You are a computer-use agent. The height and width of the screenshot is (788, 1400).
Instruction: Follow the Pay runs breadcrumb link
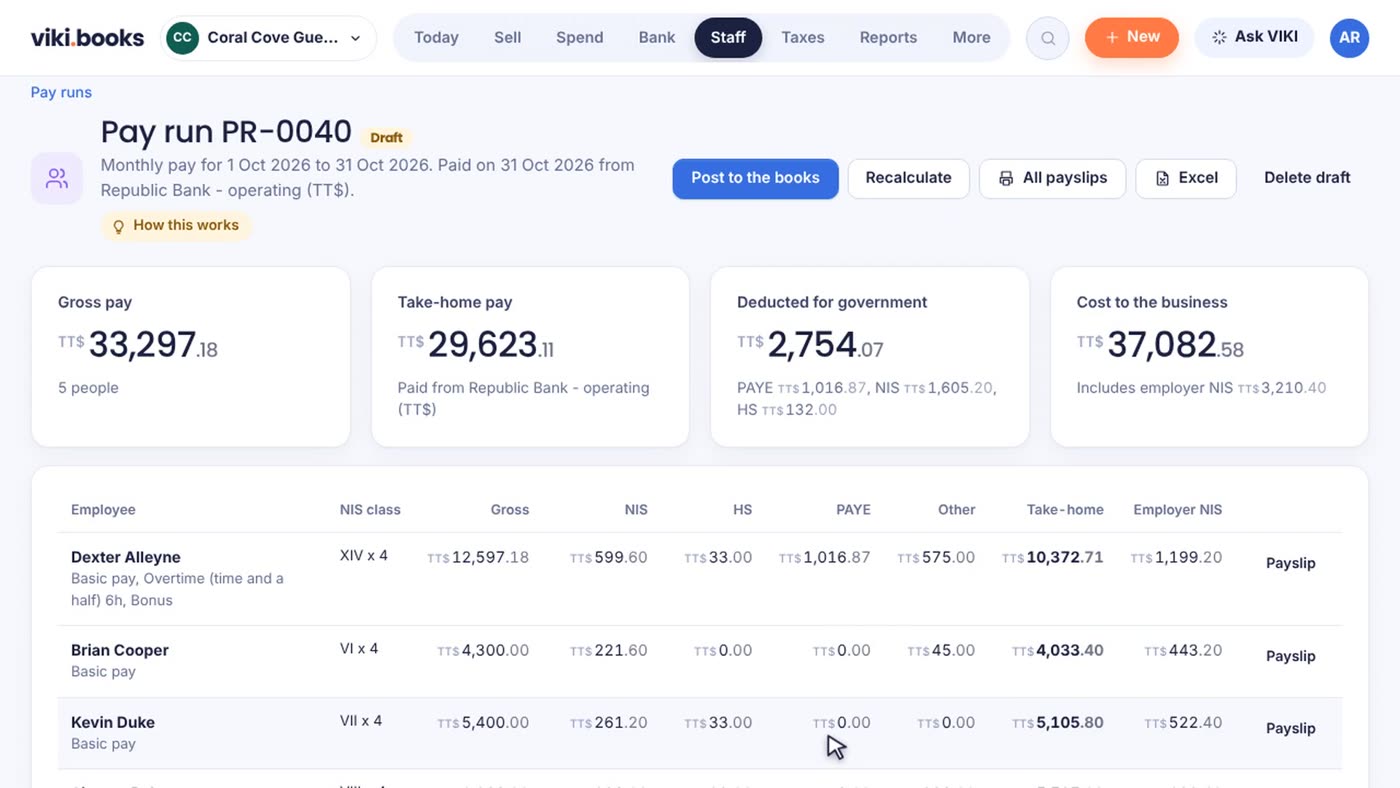tap(61, 92)
